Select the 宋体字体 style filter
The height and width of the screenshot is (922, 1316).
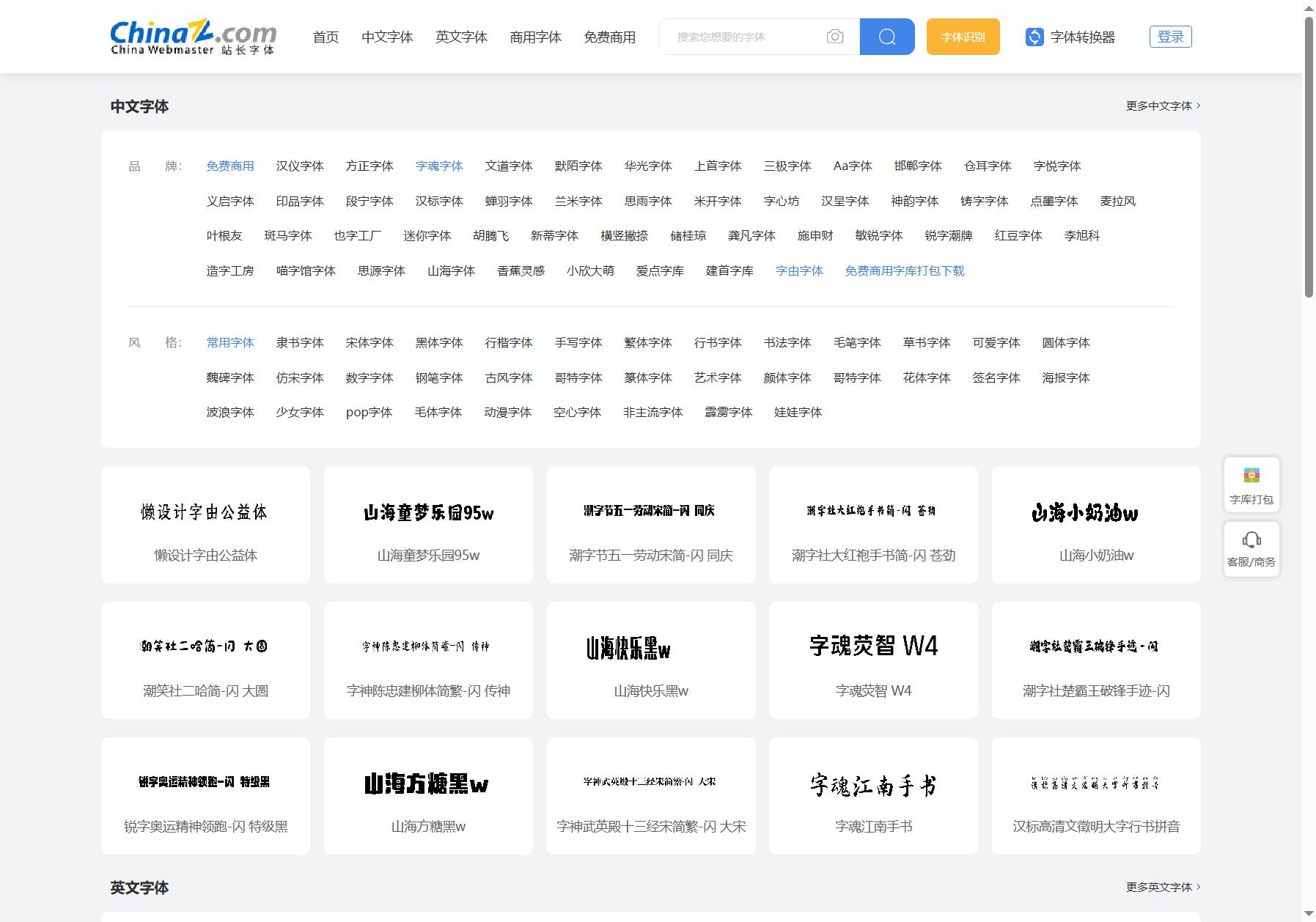click(x=370, y=343)
